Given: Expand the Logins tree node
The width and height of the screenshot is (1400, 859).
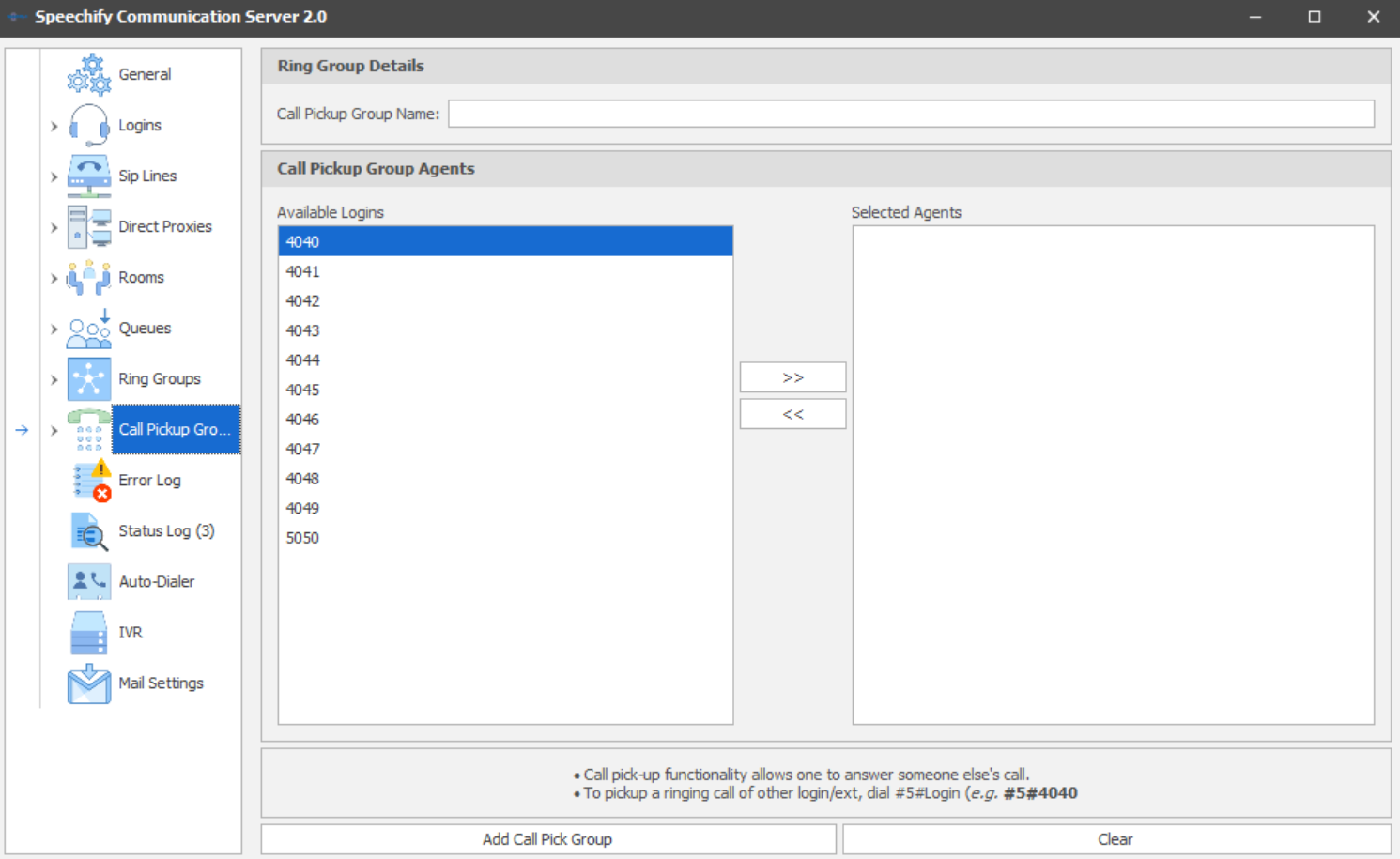Looking at the screenshot, I should click(x=54, y=126).
